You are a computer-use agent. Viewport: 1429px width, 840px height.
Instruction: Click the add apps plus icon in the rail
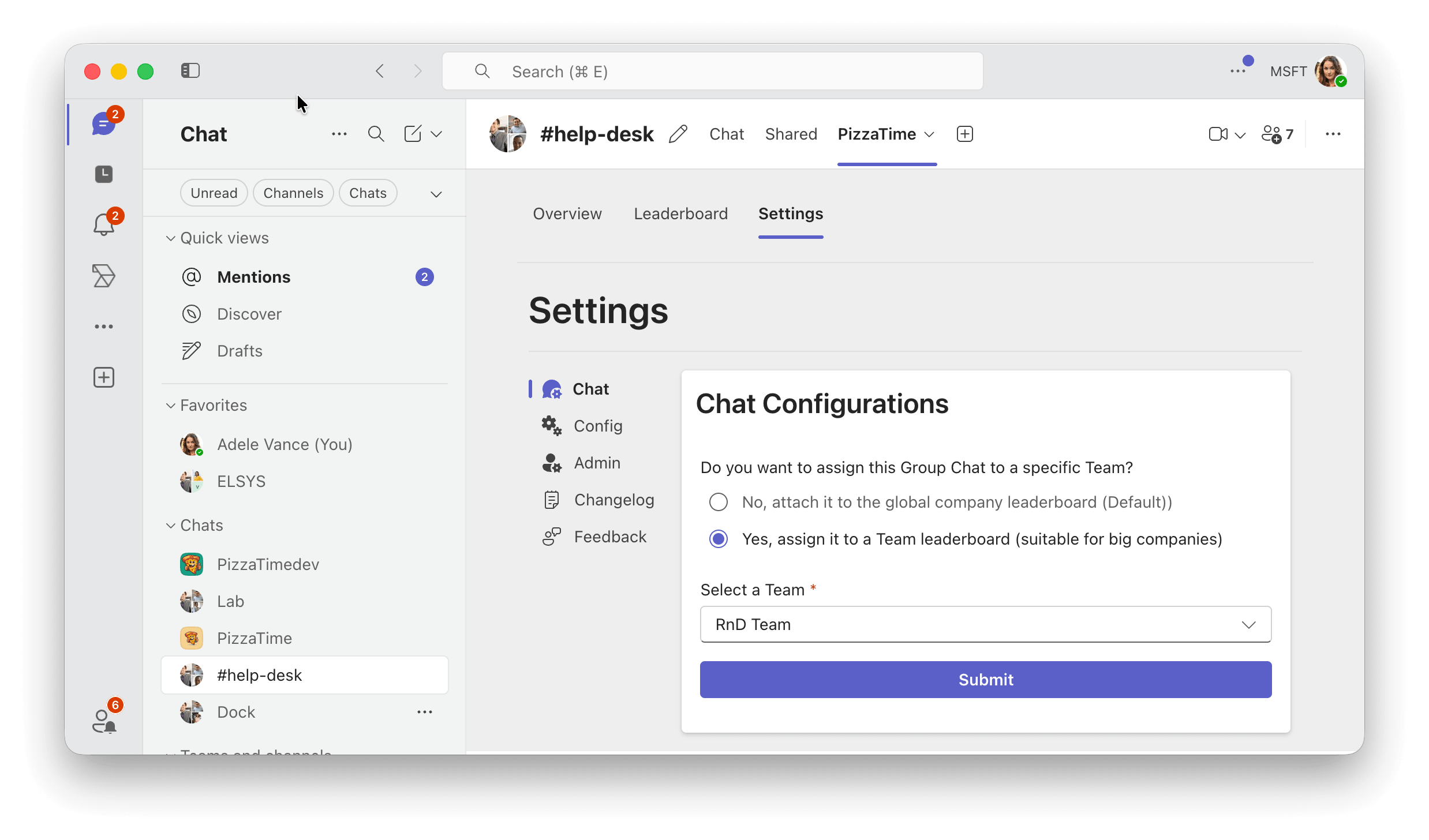point(104,377)
